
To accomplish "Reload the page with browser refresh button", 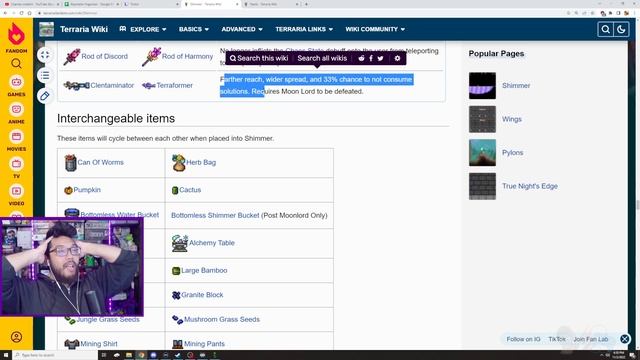I will (x=22, y=13).
